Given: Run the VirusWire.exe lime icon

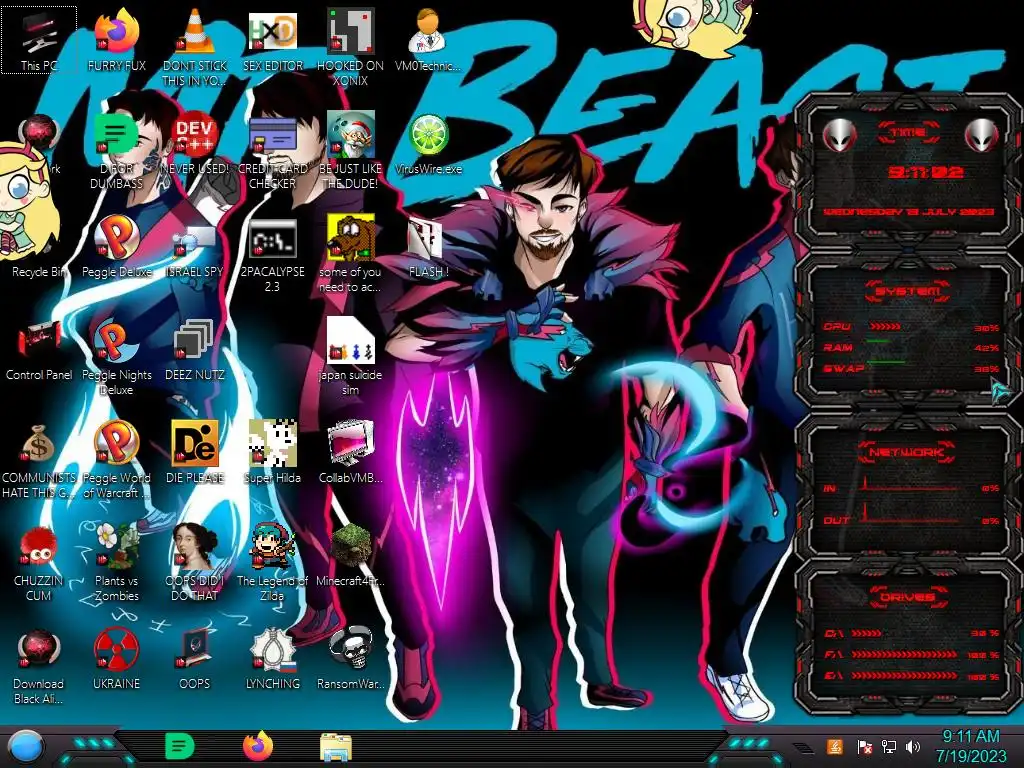Looking at the screenshot, I should [x=428, y=144].
